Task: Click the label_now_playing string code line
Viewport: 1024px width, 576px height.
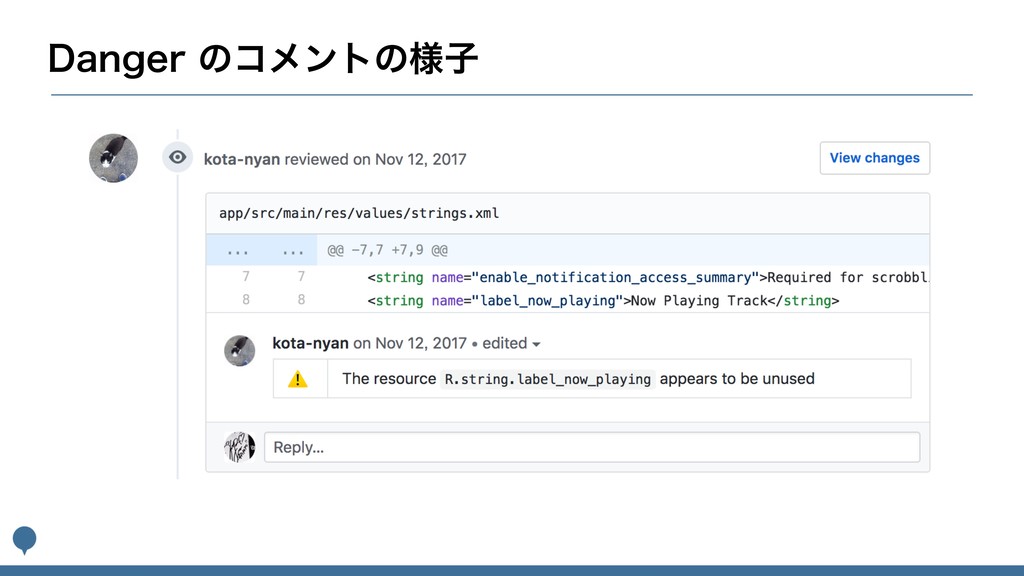Action: coord(602,300)
